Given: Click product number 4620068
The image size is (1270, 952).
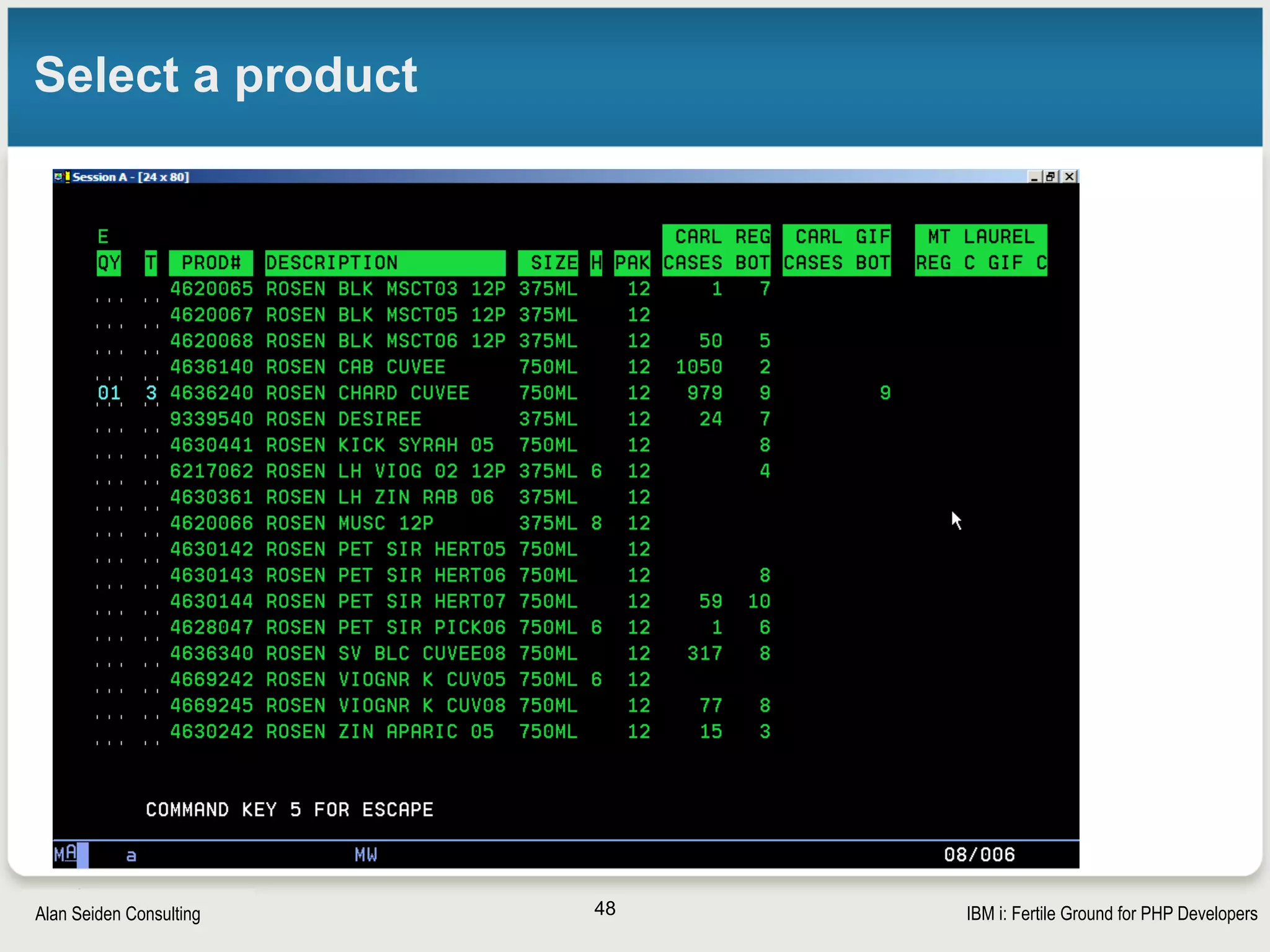Looking at the screenshot, I should [211, 341].
